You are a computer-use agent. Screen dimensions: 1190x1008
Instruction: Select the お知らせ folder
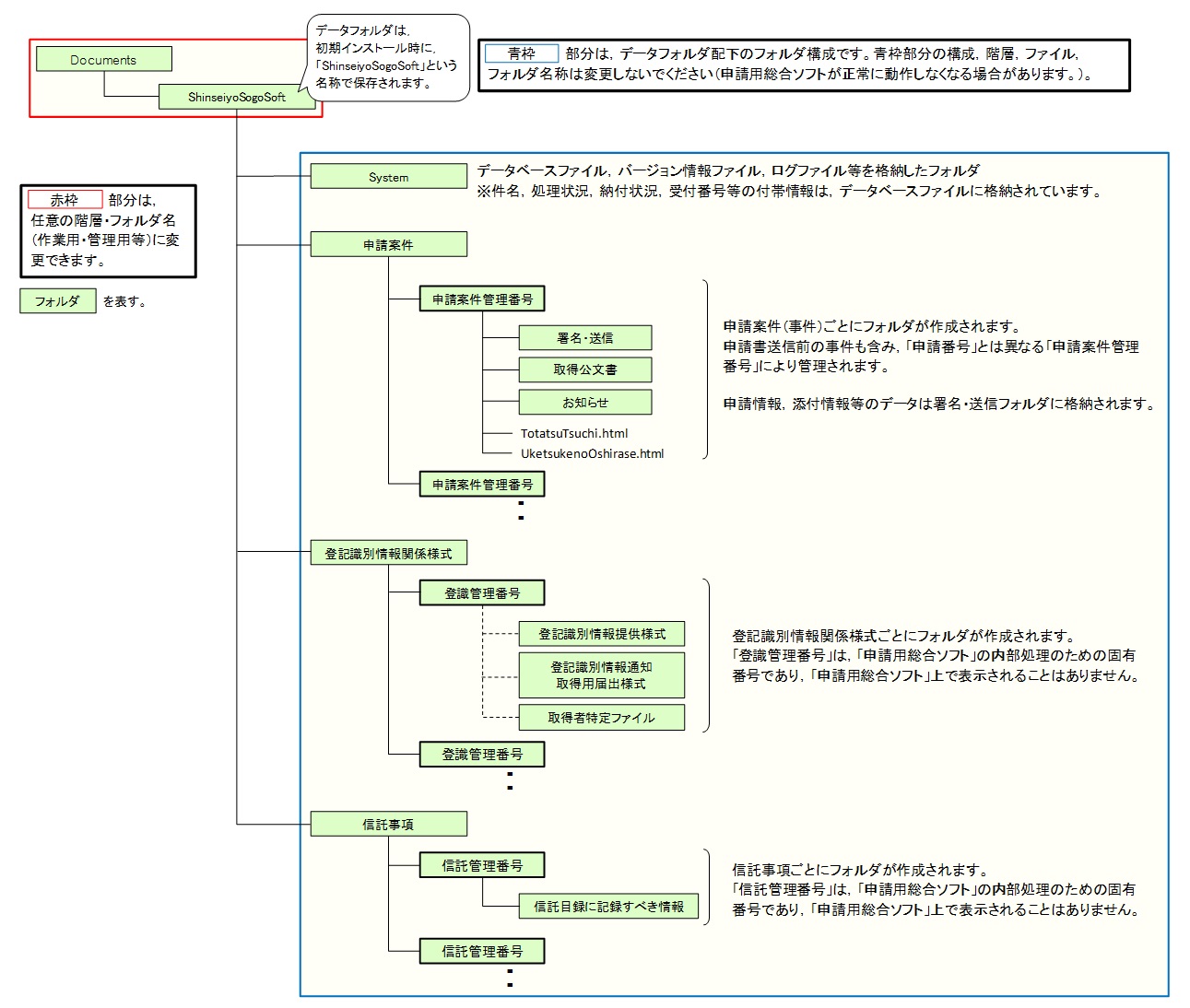pyautogui.click(x=584, y=403)
